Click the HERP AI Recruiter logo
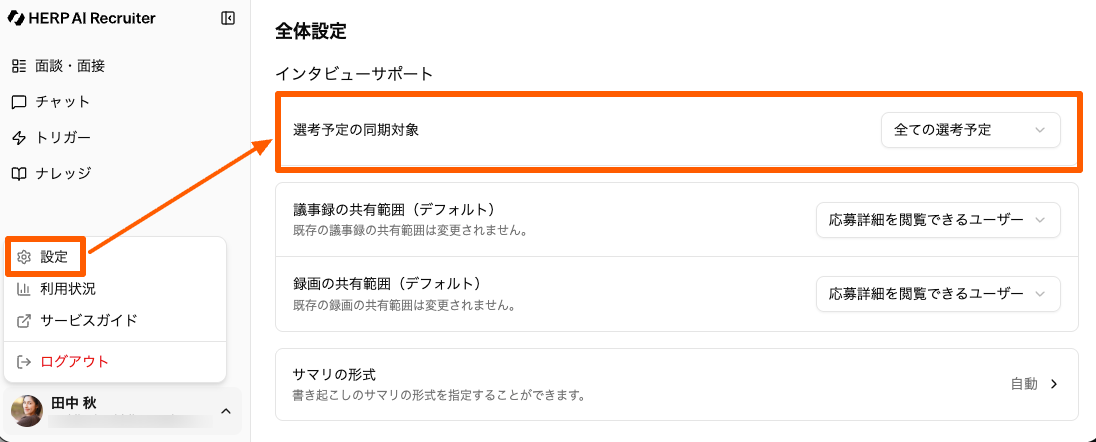This screenshot has height=442, width=1096. [81, 18]
